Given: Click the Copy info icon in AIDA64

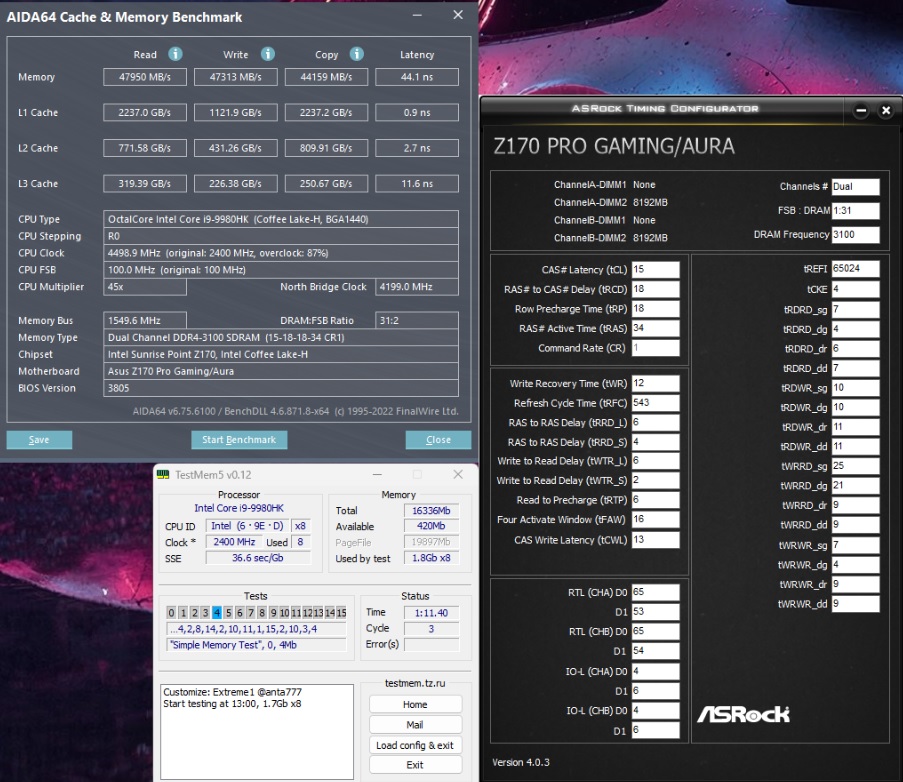Looking at the screenshot, I should pyautogui.click(x=357, y=54).
